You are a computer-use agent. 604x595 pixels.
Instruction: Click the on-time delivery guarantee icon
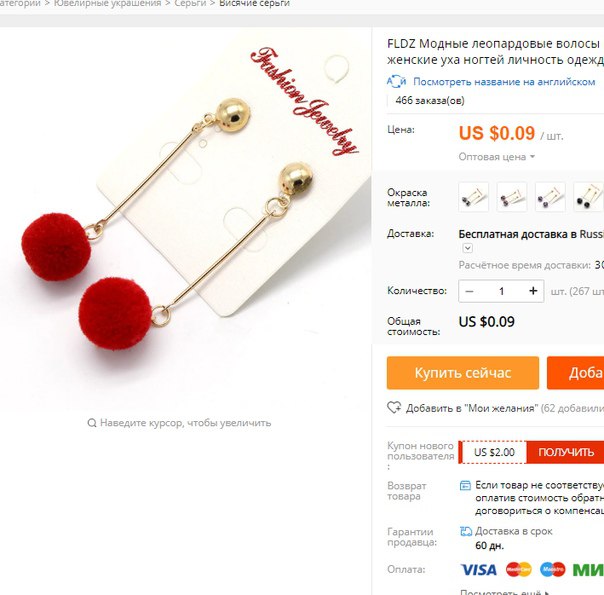click(x=466, y=531)
